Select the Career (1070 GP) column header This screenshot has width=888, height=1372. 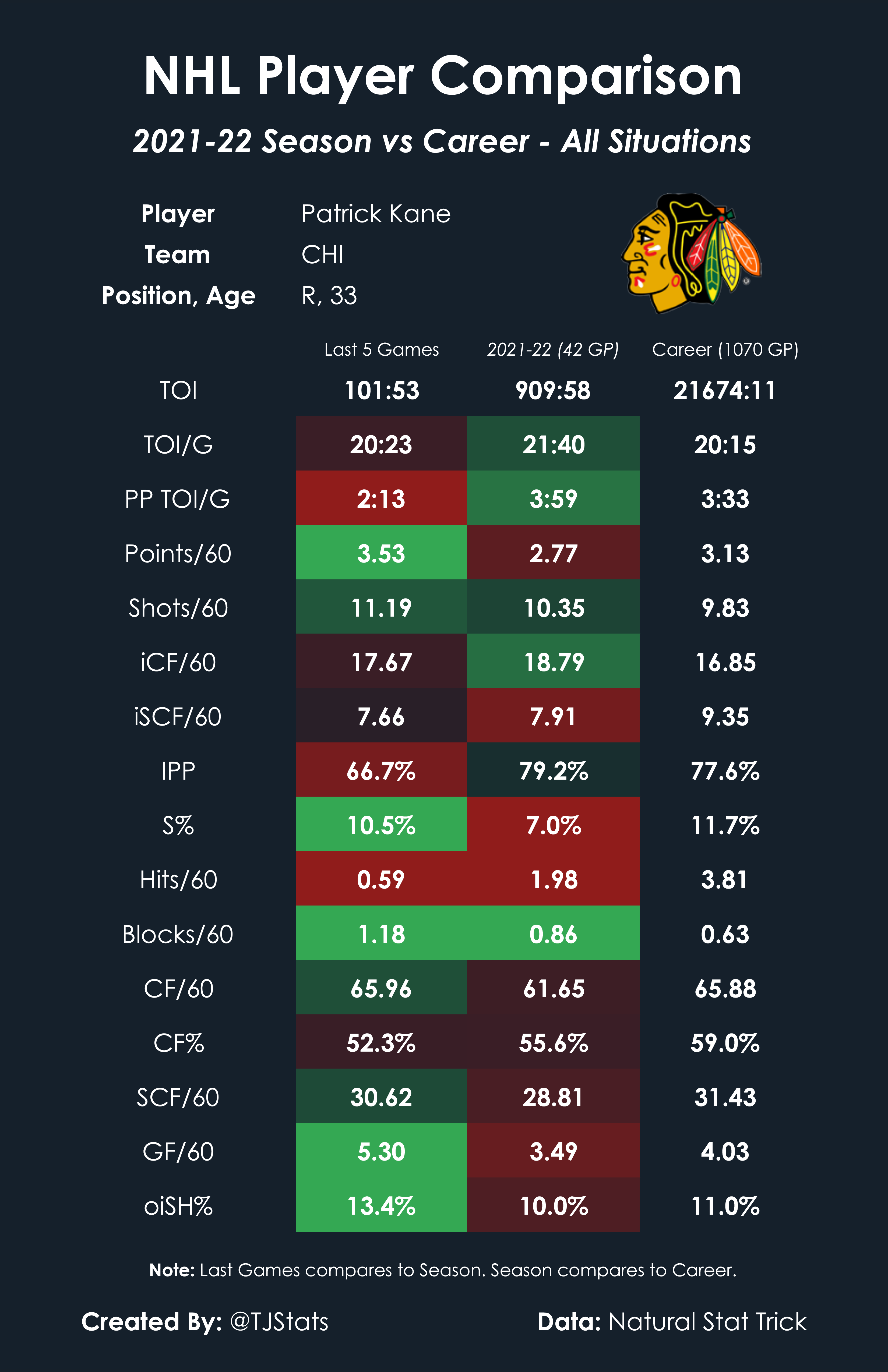pos(725,349)
